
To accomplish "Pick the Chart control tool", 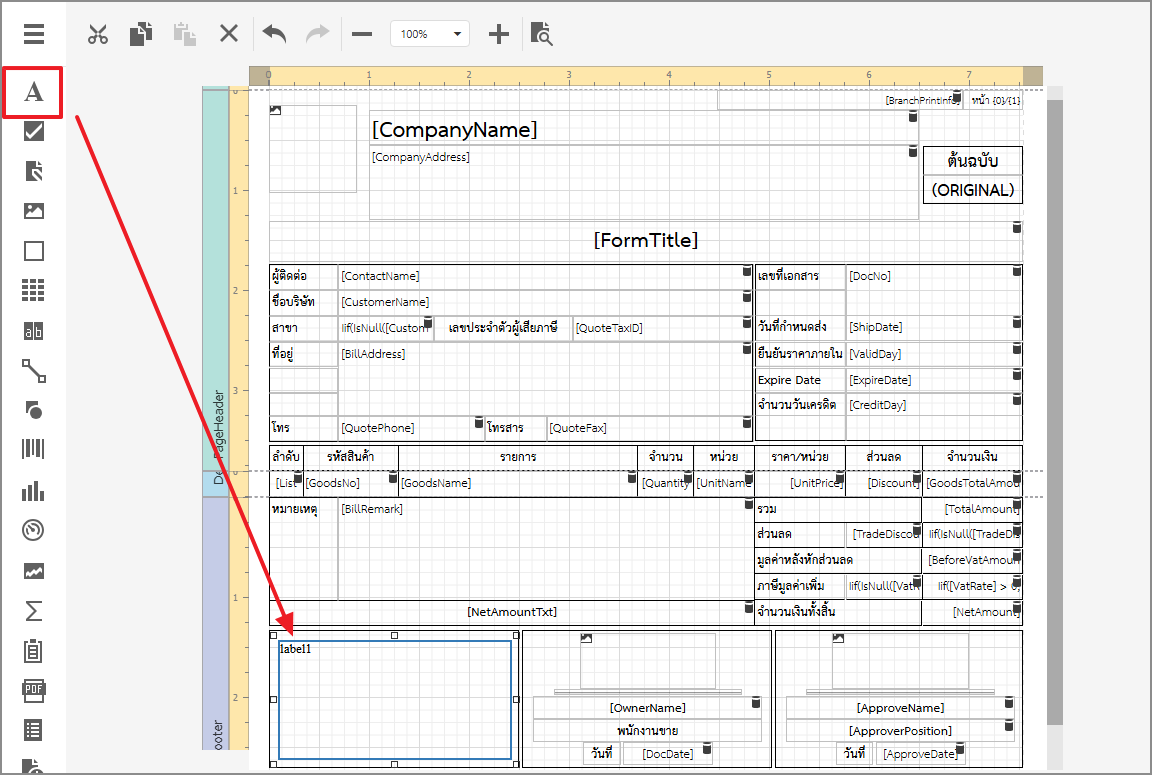I will point(34,490).
